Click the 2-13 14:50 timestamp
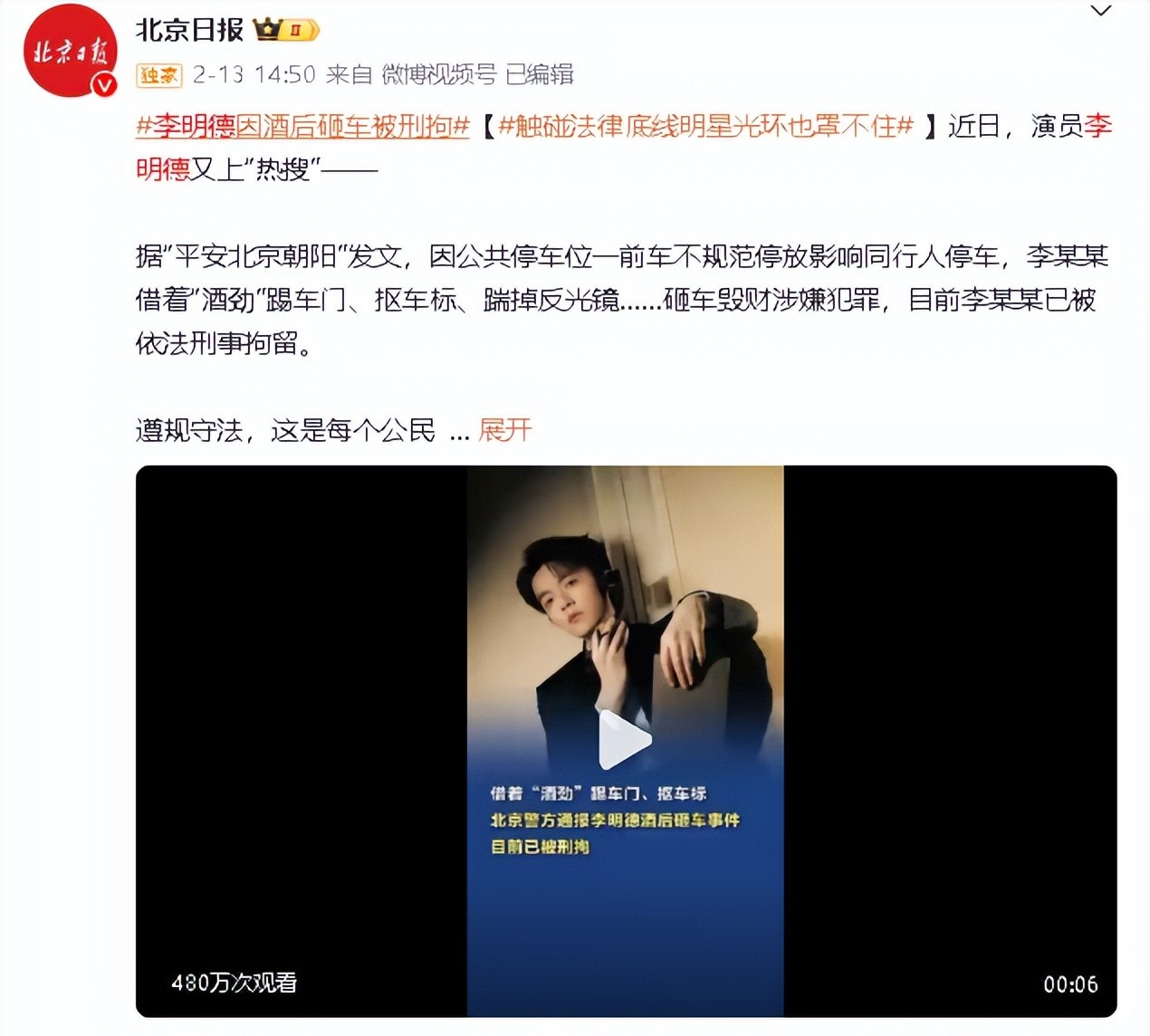1150x1036 pixels. point(254,75)
